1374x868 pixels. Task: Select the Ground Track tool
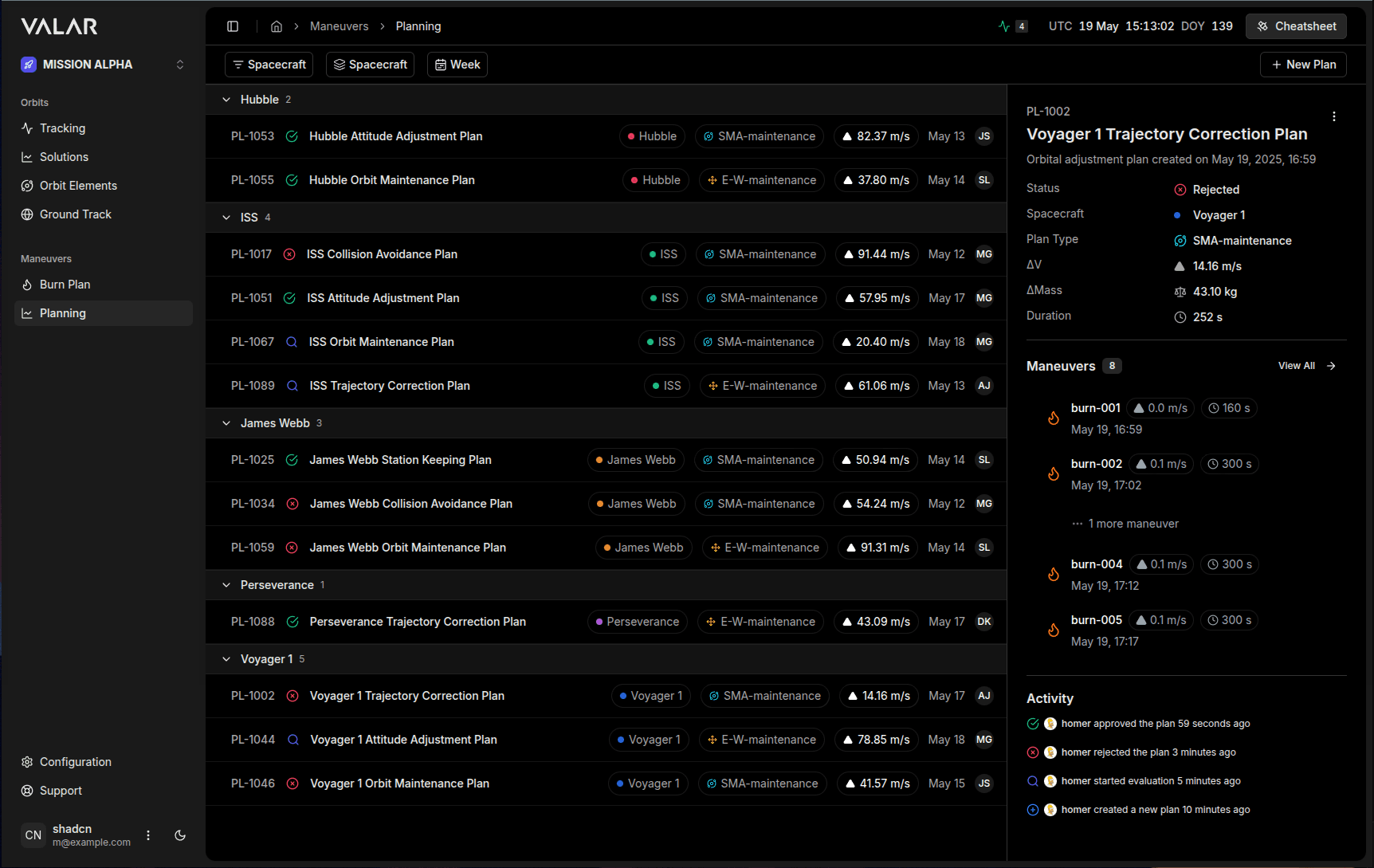click(x=76, y=214)
